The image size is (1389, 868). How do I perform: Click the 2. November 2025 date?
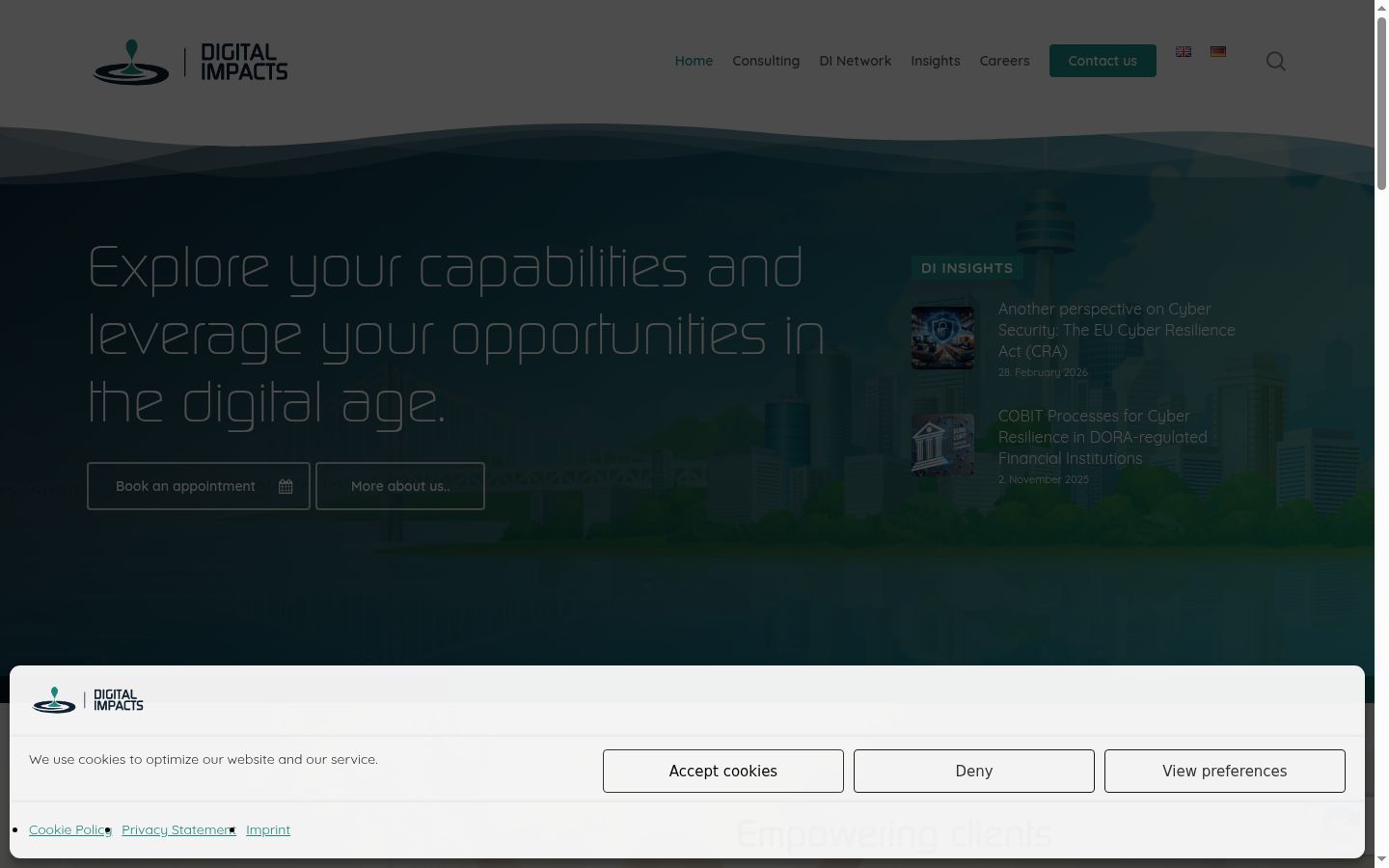click(x=1044, y=479)
